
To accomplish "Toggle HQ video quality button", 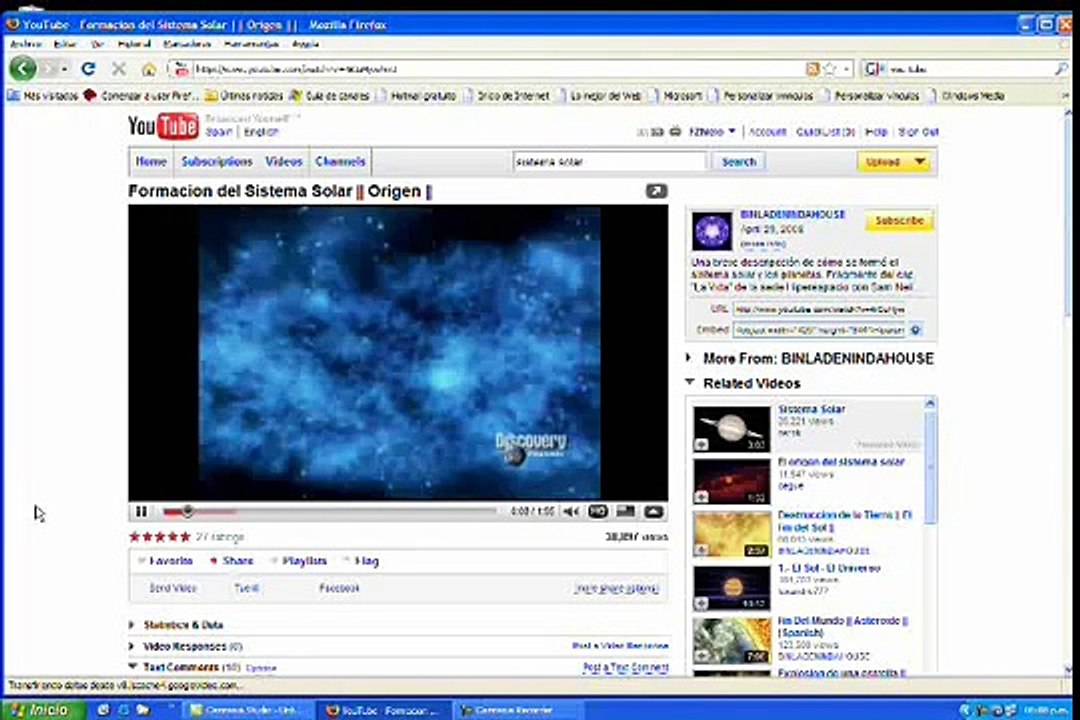I will [x=598, y=511].
